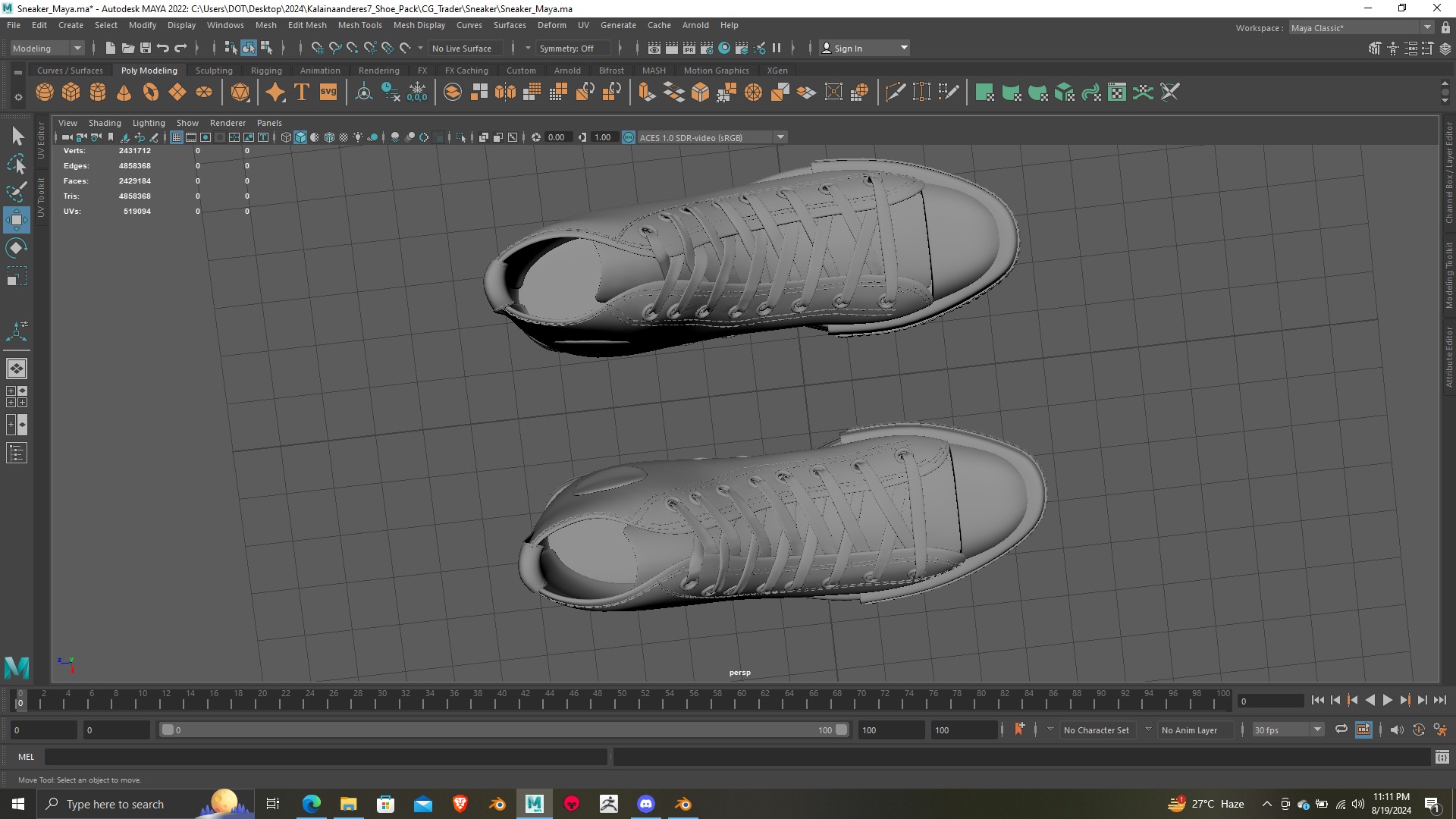Open the Symmetry Off dropdown
1456x819 pixels.
573,48
